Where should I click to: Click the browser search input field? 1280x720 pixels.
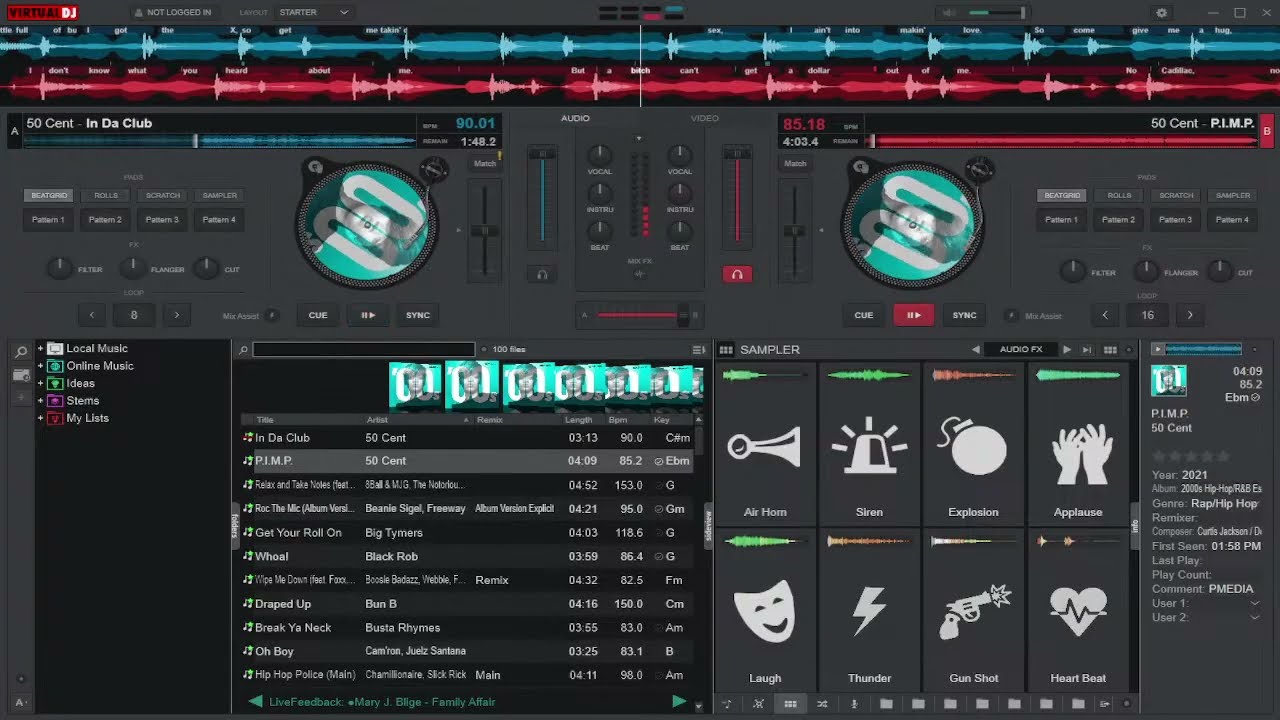point(364,350)
